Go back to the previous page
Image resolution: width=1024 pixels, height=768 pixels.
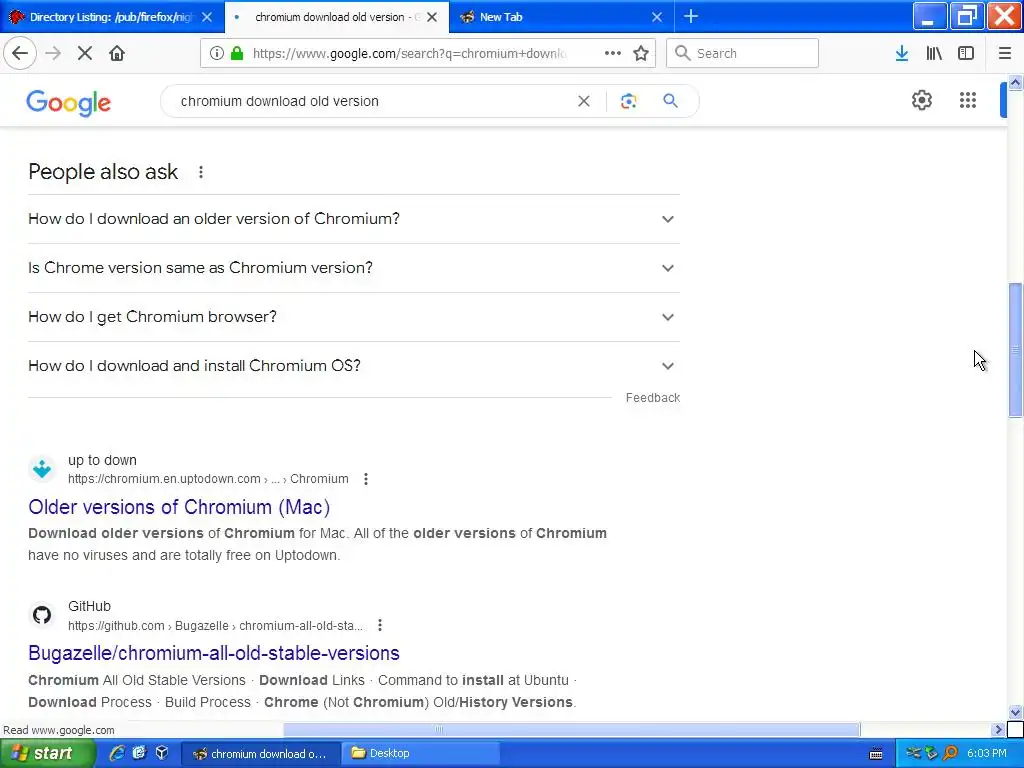tap(20, 54)
